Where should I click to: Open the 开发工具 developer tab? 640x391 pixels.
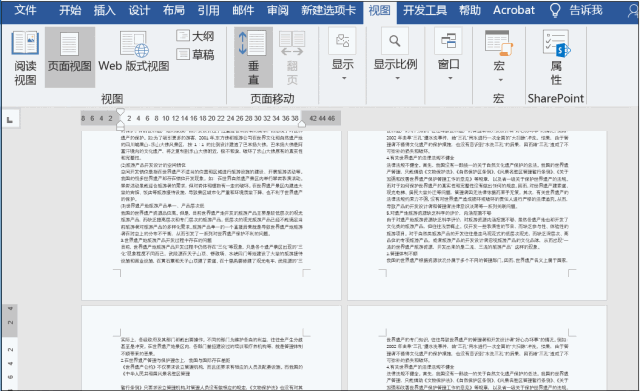[x=425, y=10]
